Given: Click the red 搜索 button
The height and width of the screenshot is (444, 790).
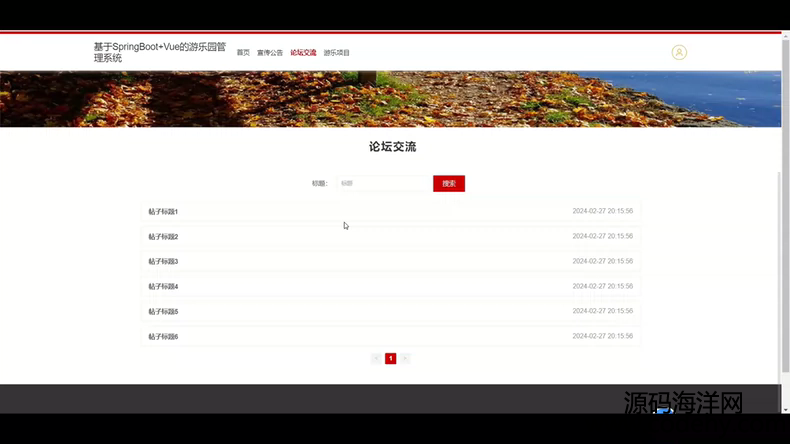Looking at the screenshot, I should (x=449, y=183).
